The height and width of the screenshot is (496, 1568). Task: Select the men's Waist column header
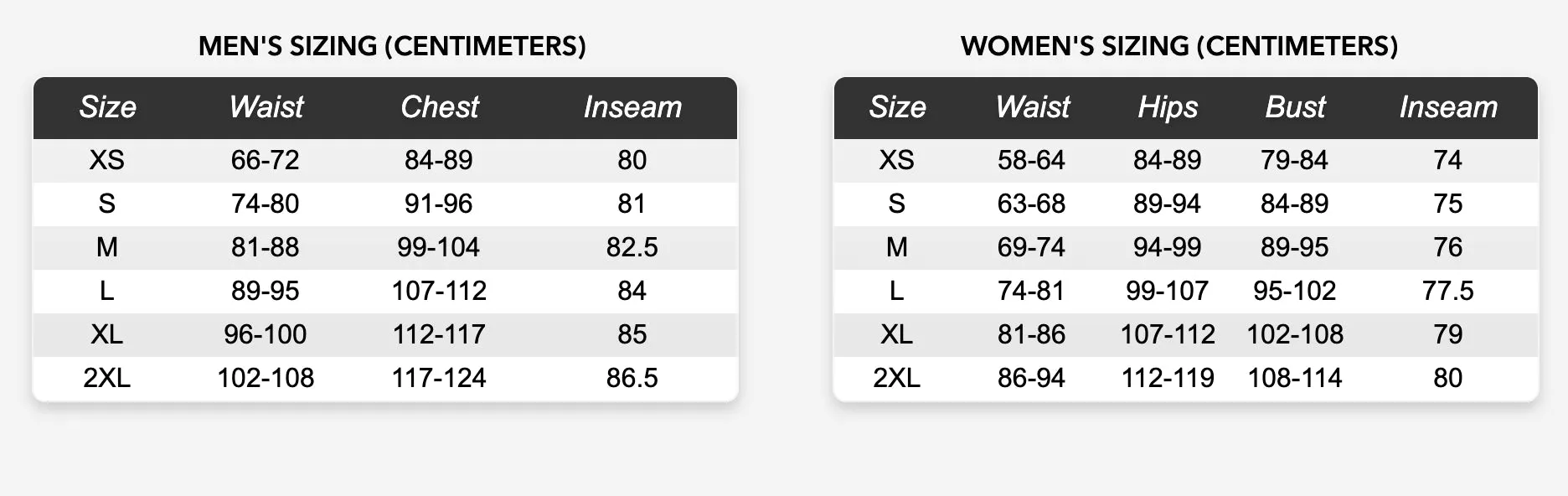(x=266, y=107)
